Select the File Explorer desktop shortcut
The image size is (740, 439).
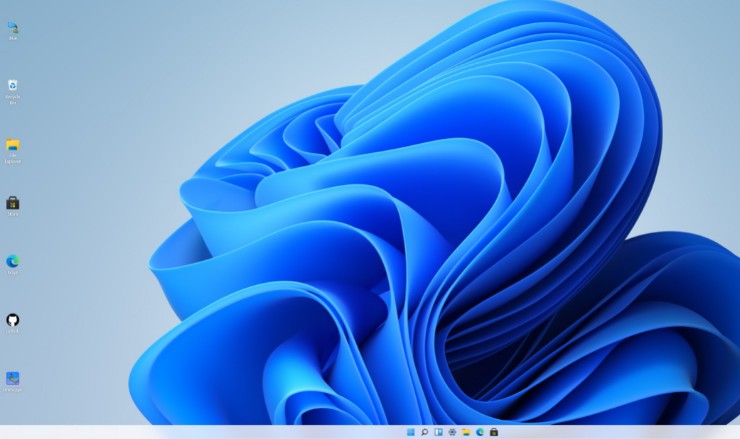[x=13, y=151]
